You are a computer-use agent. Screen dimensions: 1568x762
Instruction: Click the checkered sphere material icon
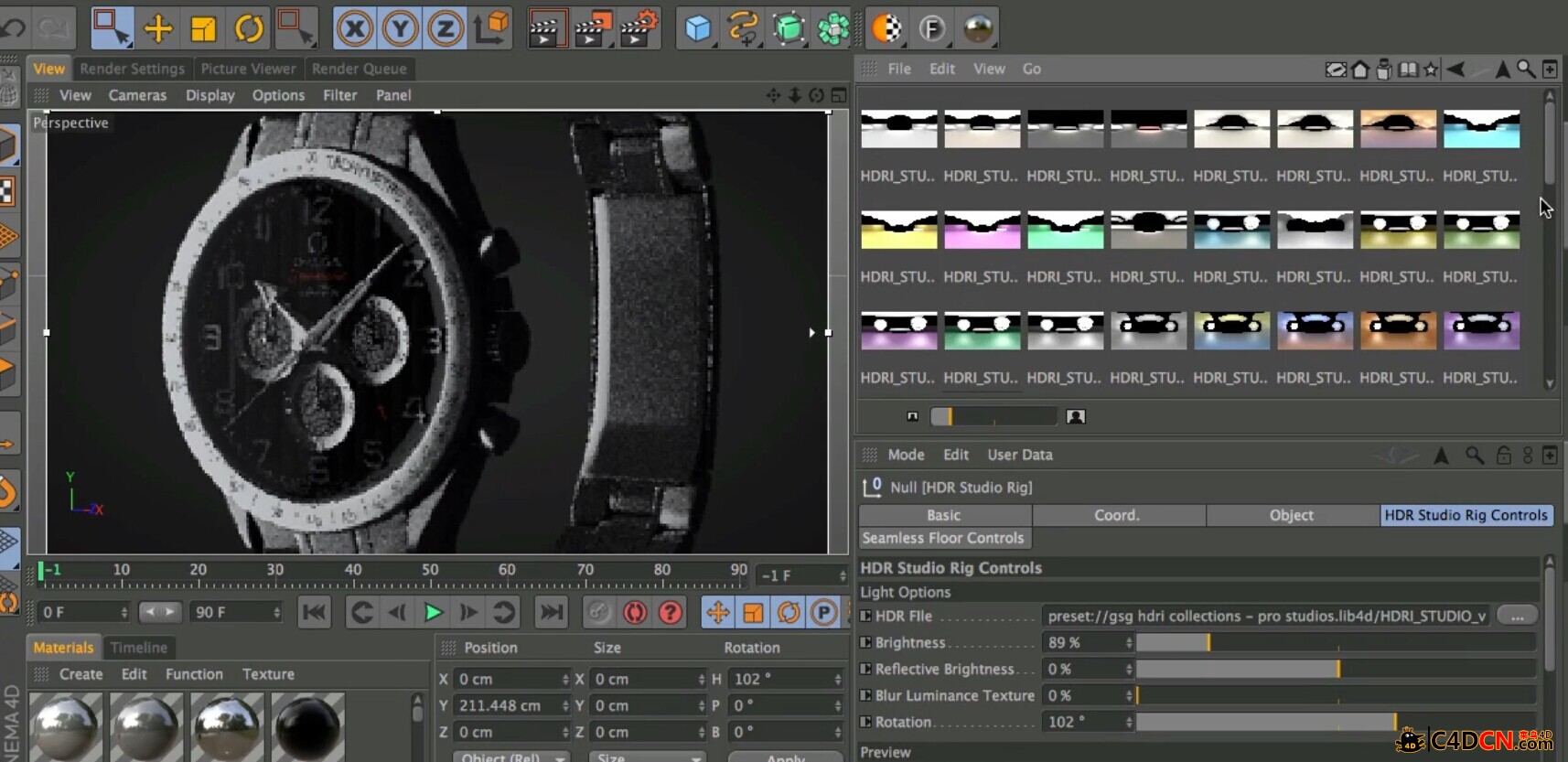[886, 29]
